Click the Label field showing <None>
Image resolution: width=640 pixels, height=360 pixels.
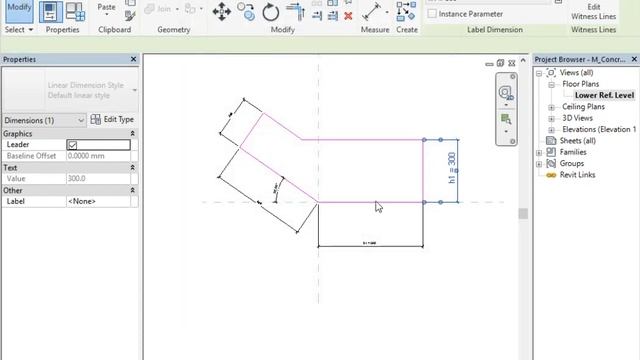98,202
